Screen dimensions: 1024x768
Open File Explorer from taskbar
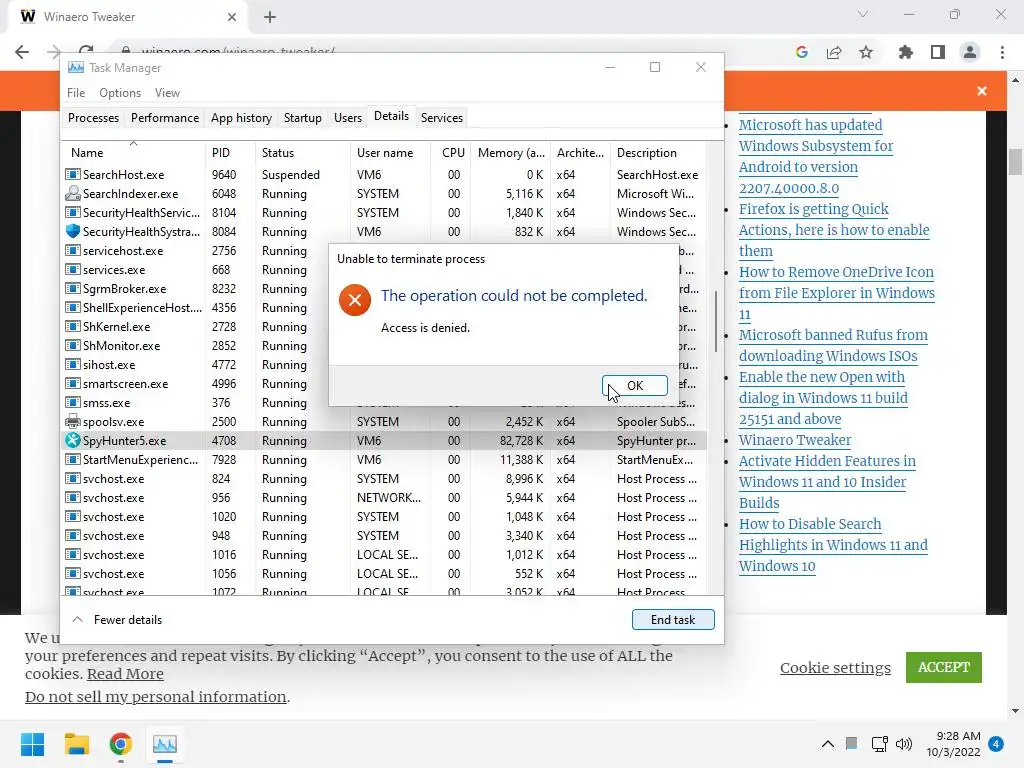click(76, 744)
